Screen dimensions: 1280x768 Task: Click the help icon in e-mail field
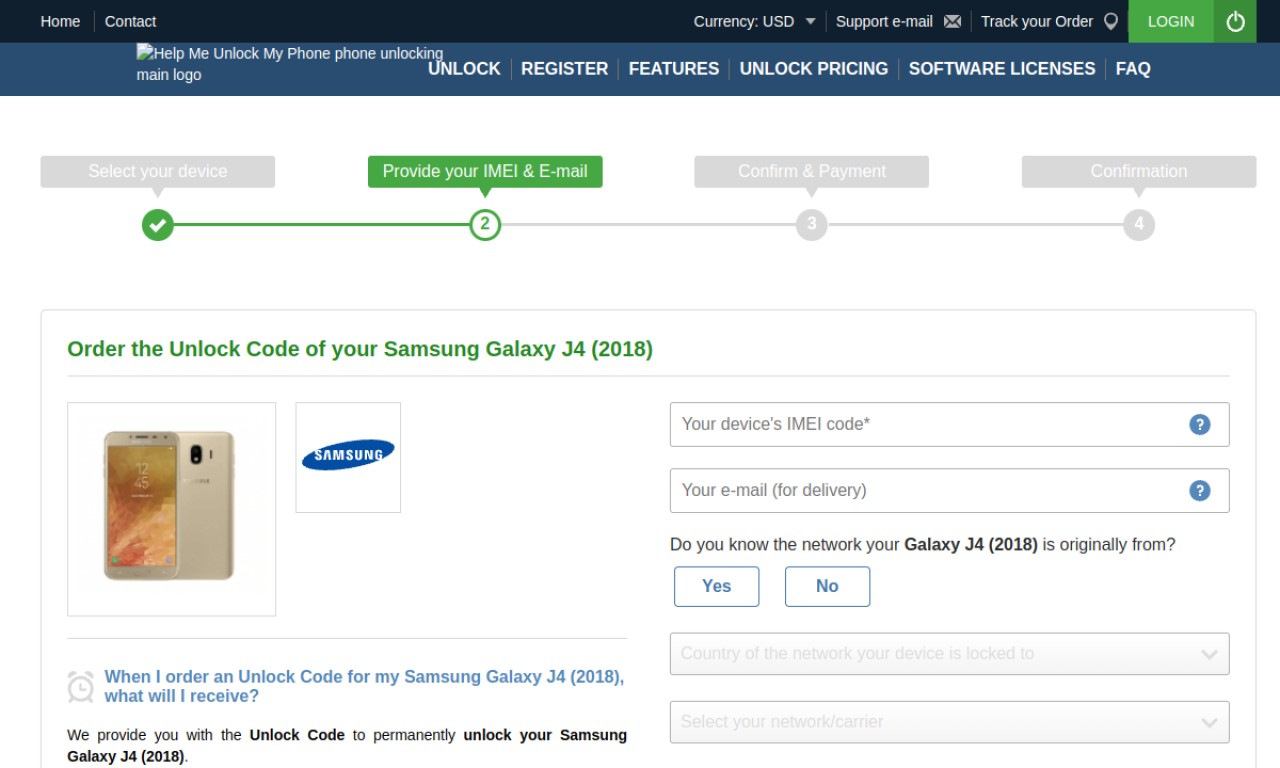tap(1200, 490)
